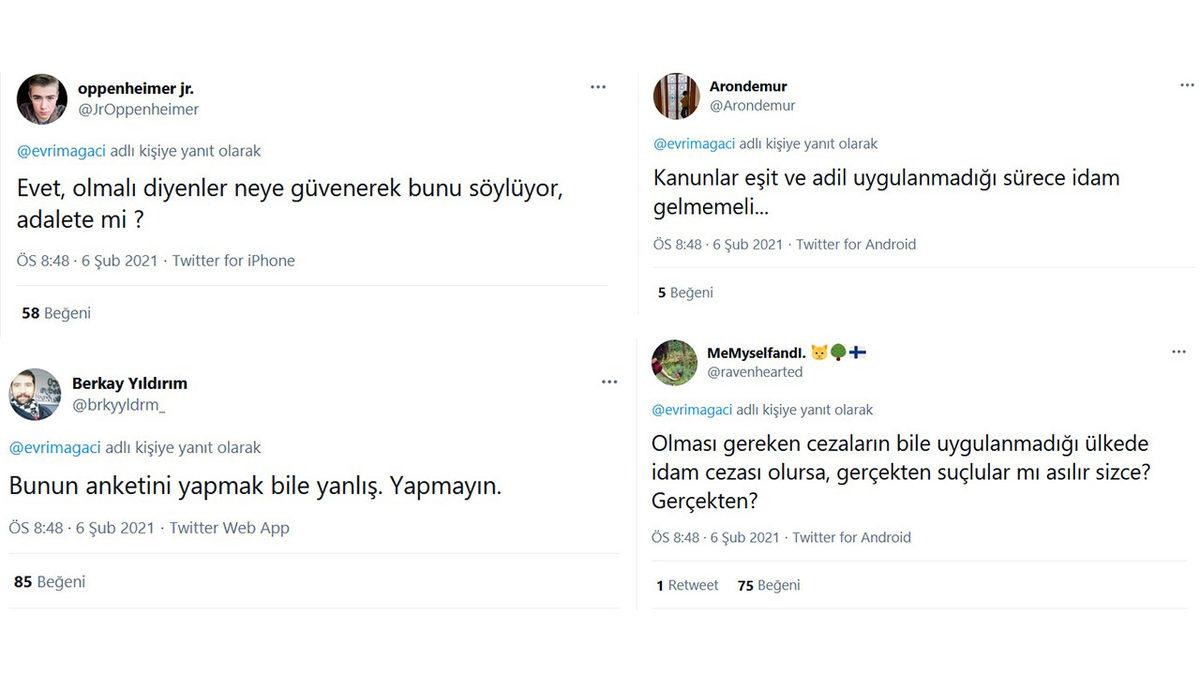
Task: View the 1 Retweet list
Action: pyautogui.click(x=687, y=584)
